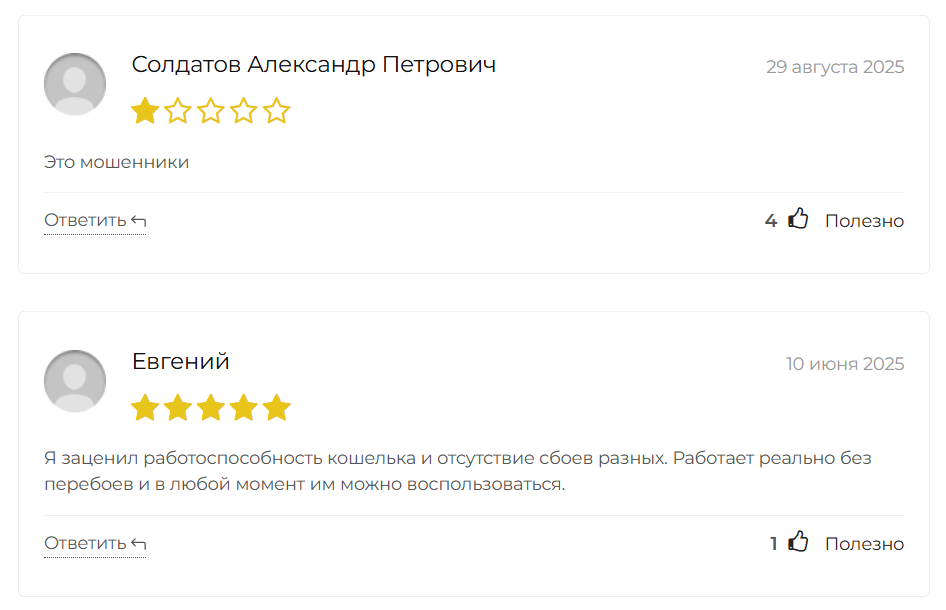Click the third star of Солдатов's rating
Viewport: 946px width, 610px height.
tap(211, 111)
